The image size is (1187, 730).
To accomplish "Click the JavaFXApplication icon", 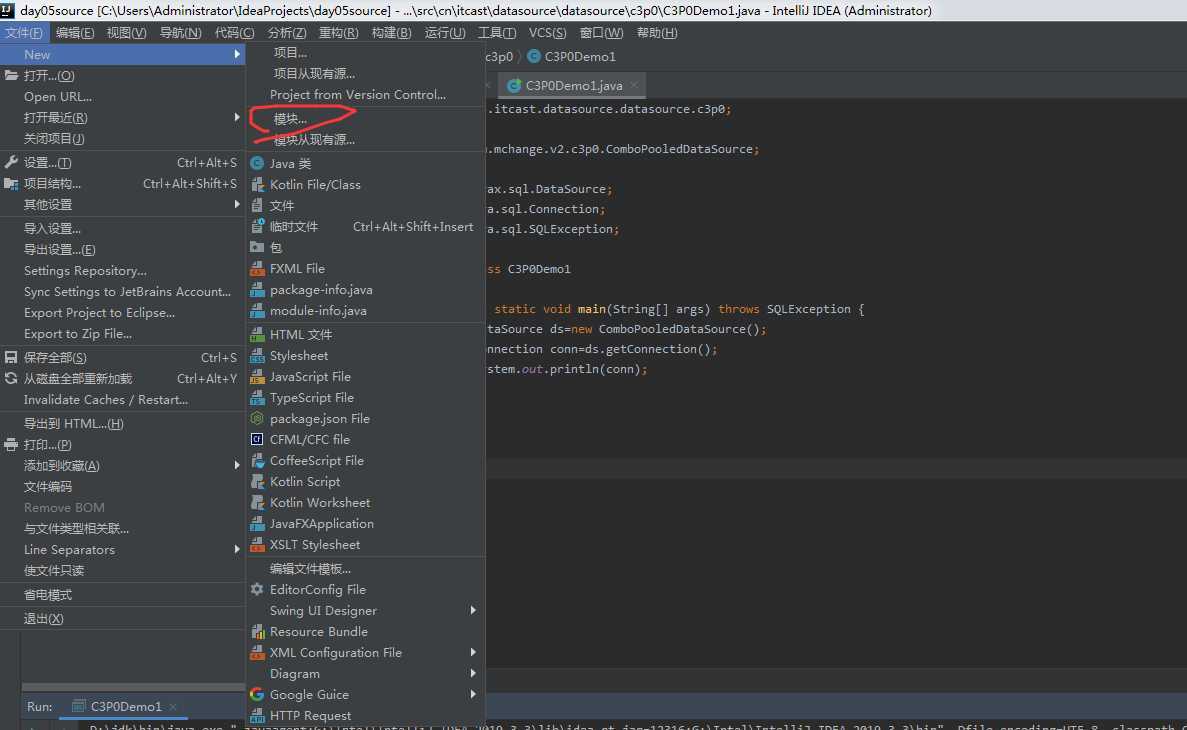I will [257, 524].
